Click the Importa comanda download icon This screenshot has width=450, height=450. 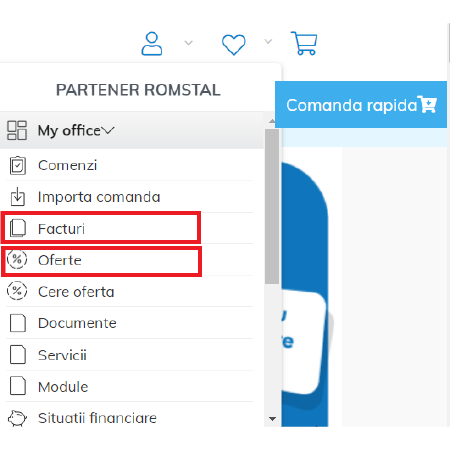[x=17, y=196]
